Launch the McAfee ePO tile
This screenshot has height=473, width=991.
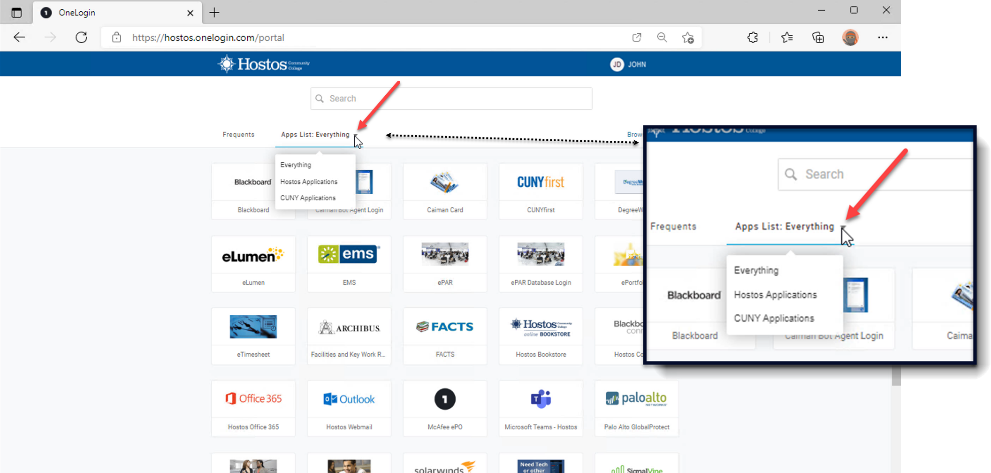[x=445, y=408]
